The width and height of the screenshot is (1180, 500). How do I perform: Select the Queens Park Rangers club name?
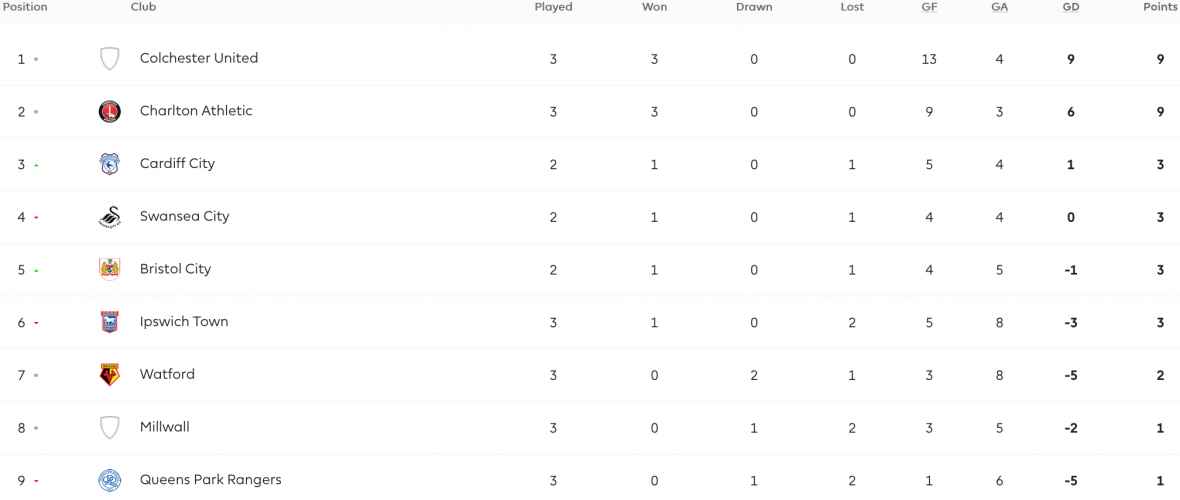click(211, 480)
